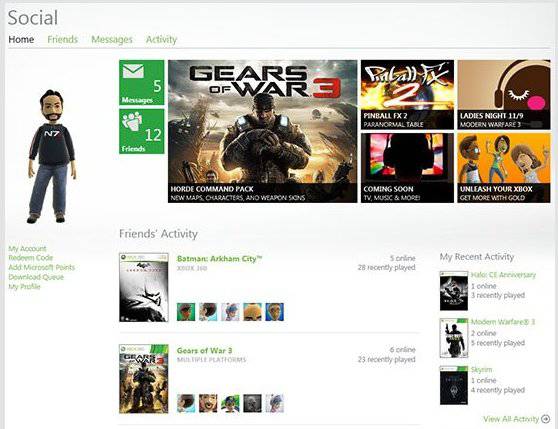Image resolution: width=558 pixels, height=429 pixels.
Task: Click the 'My Recent Activity' heading
Action: pyautogui.click(x=477, y=257)
